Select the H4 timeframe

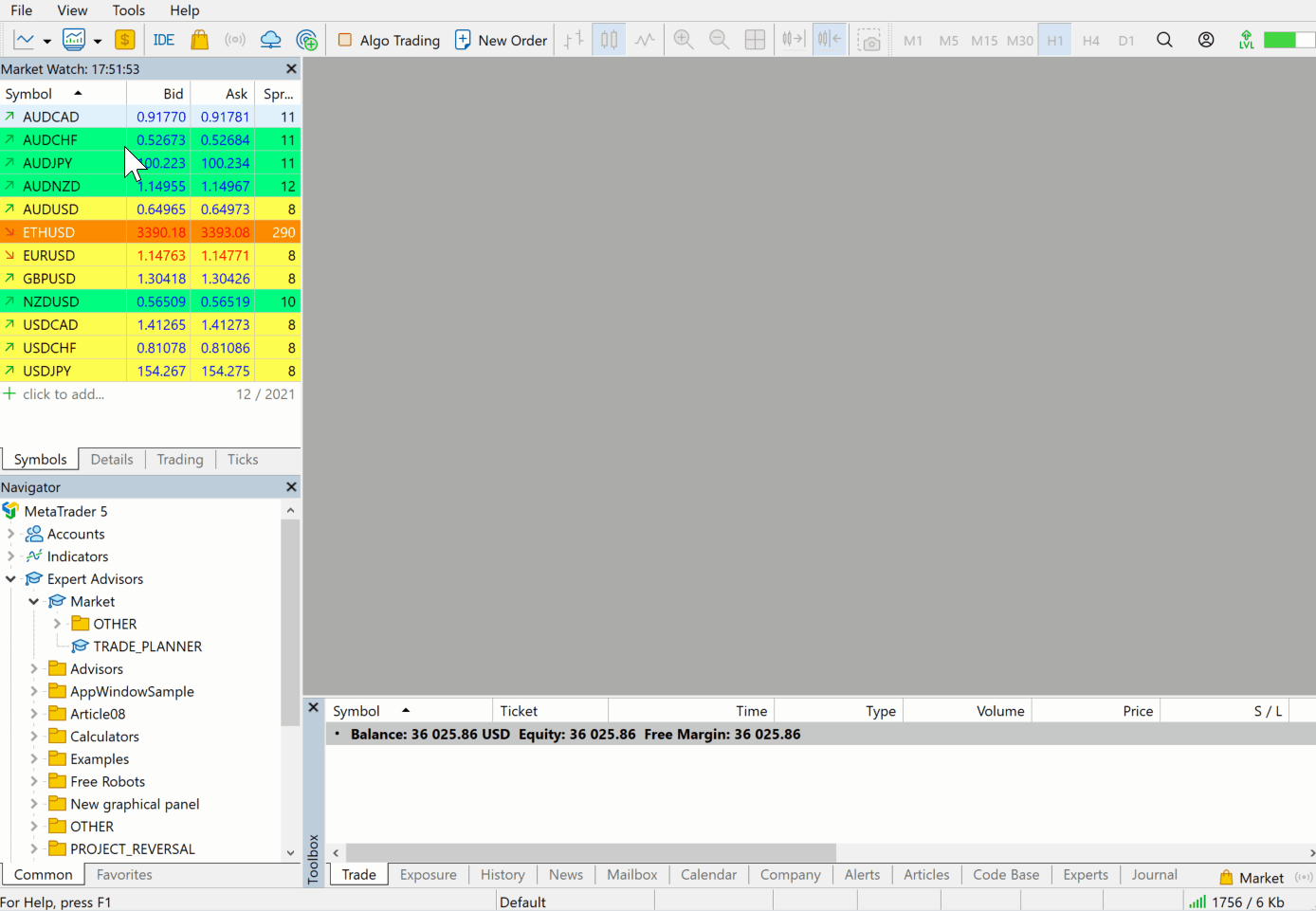point(1090,41)
